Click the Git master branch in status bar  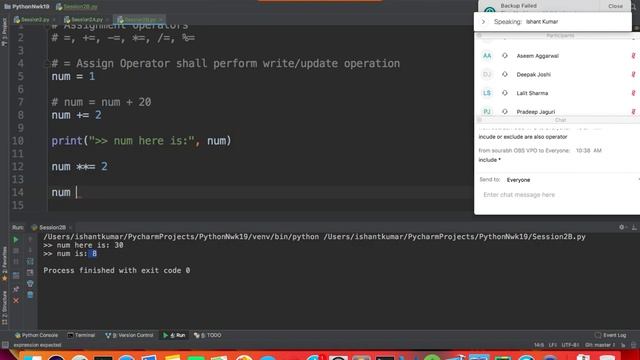click(x=600, y=345)
